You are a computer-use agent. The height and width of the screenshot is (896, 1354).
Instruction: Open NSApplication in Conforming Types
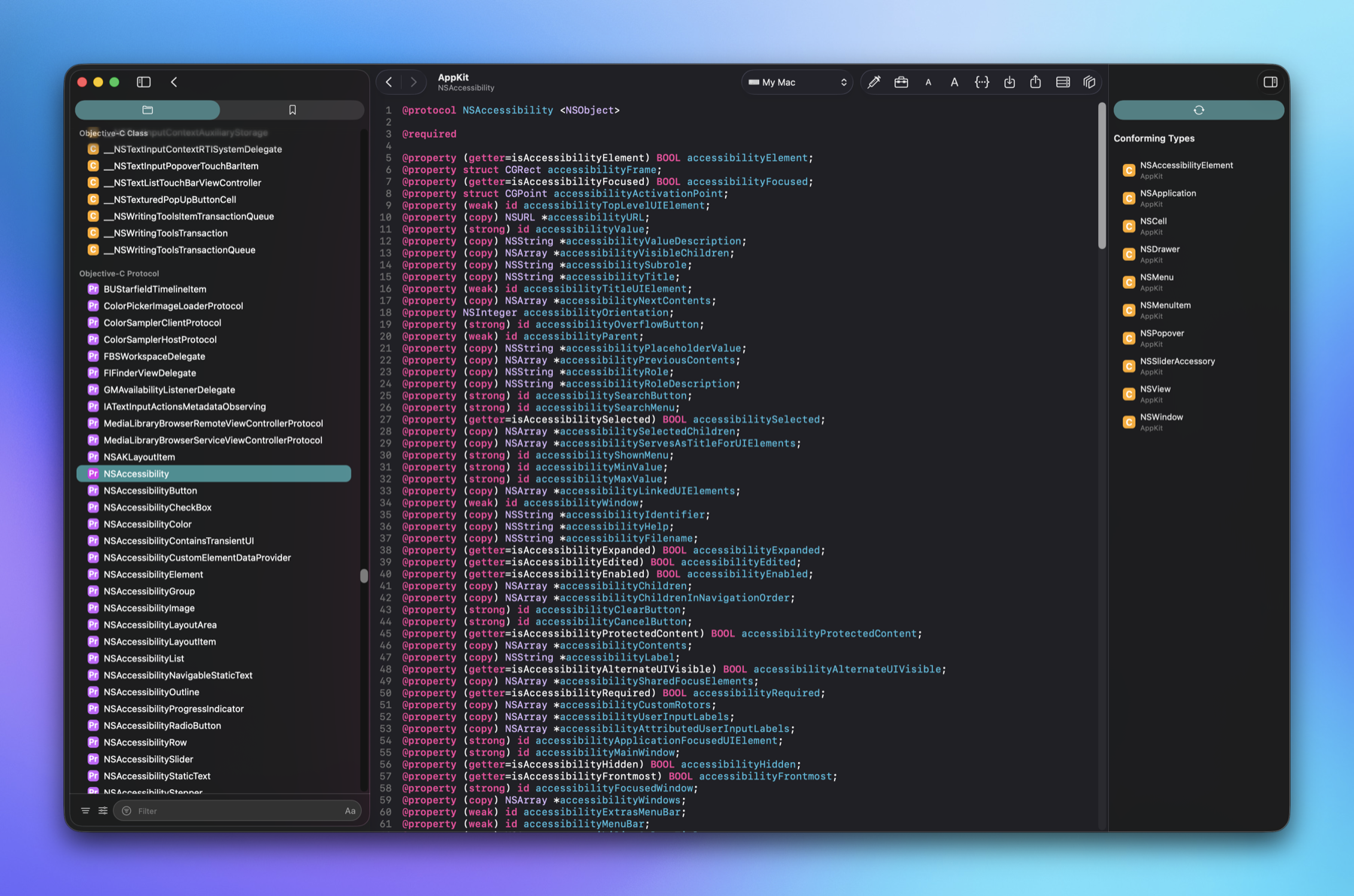pyautogui.click(x=1199, y=198)
